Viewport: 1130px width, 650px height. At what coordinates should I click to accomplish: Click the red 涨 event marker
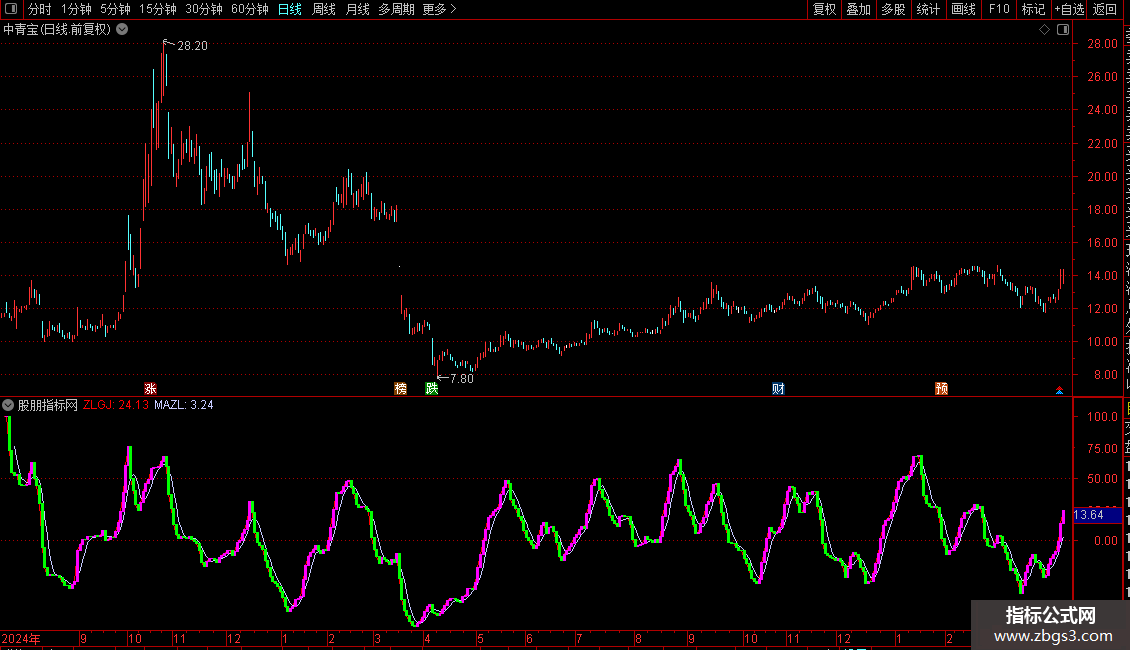(150, 388)
